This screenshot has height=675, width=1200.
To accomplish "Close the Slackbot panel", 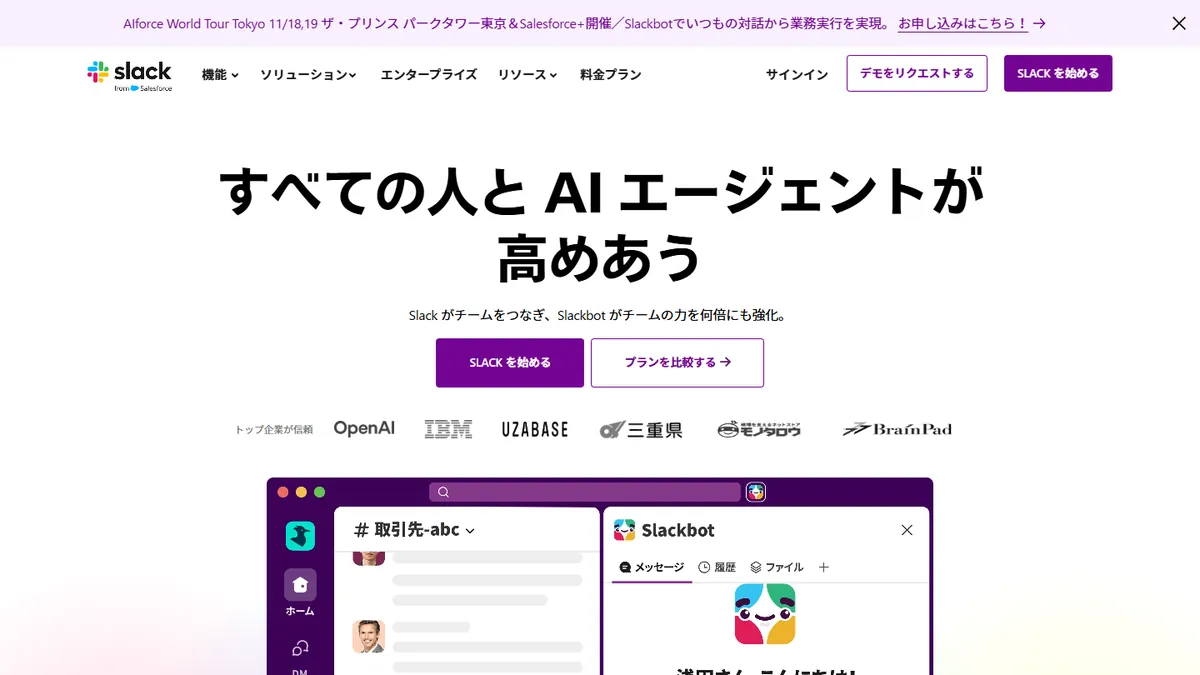I will coord(907,530).
